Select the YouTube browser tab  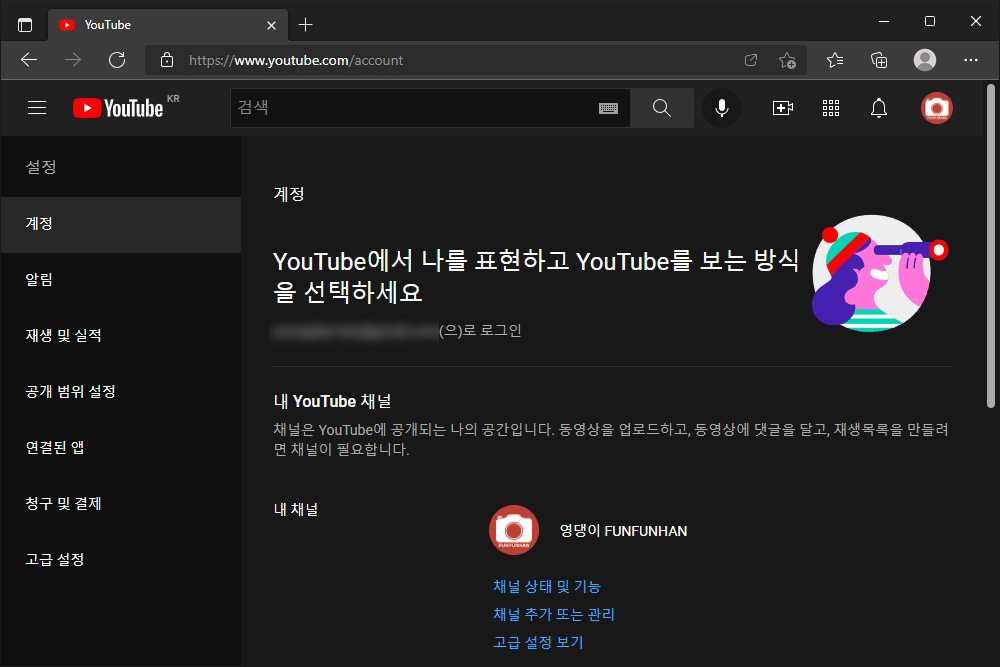pos(168,25)
